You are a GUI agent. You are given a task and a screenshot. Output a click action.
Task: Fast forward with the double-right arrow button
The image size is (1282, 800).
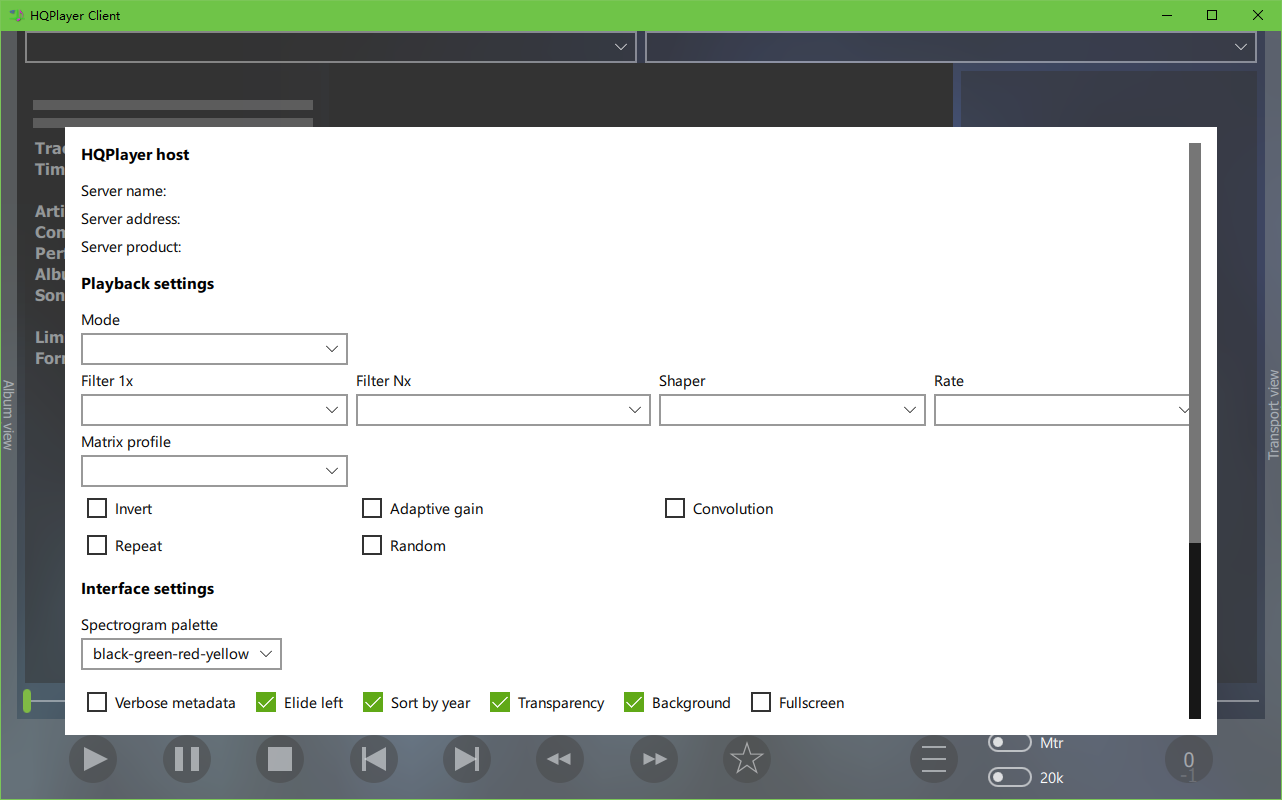pos(654,759)
